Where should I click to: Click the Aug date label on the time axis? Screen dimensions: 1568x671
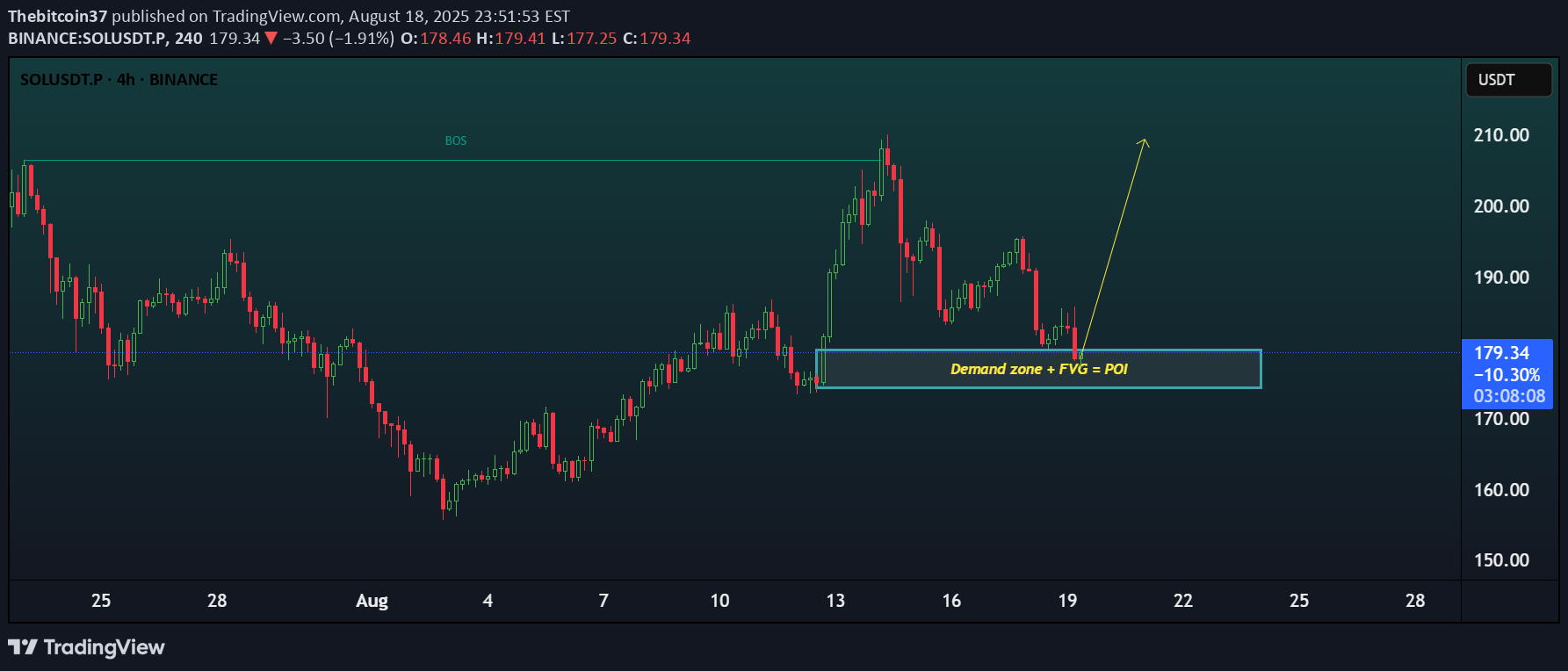pyautogui.click(x=372, y=601)
